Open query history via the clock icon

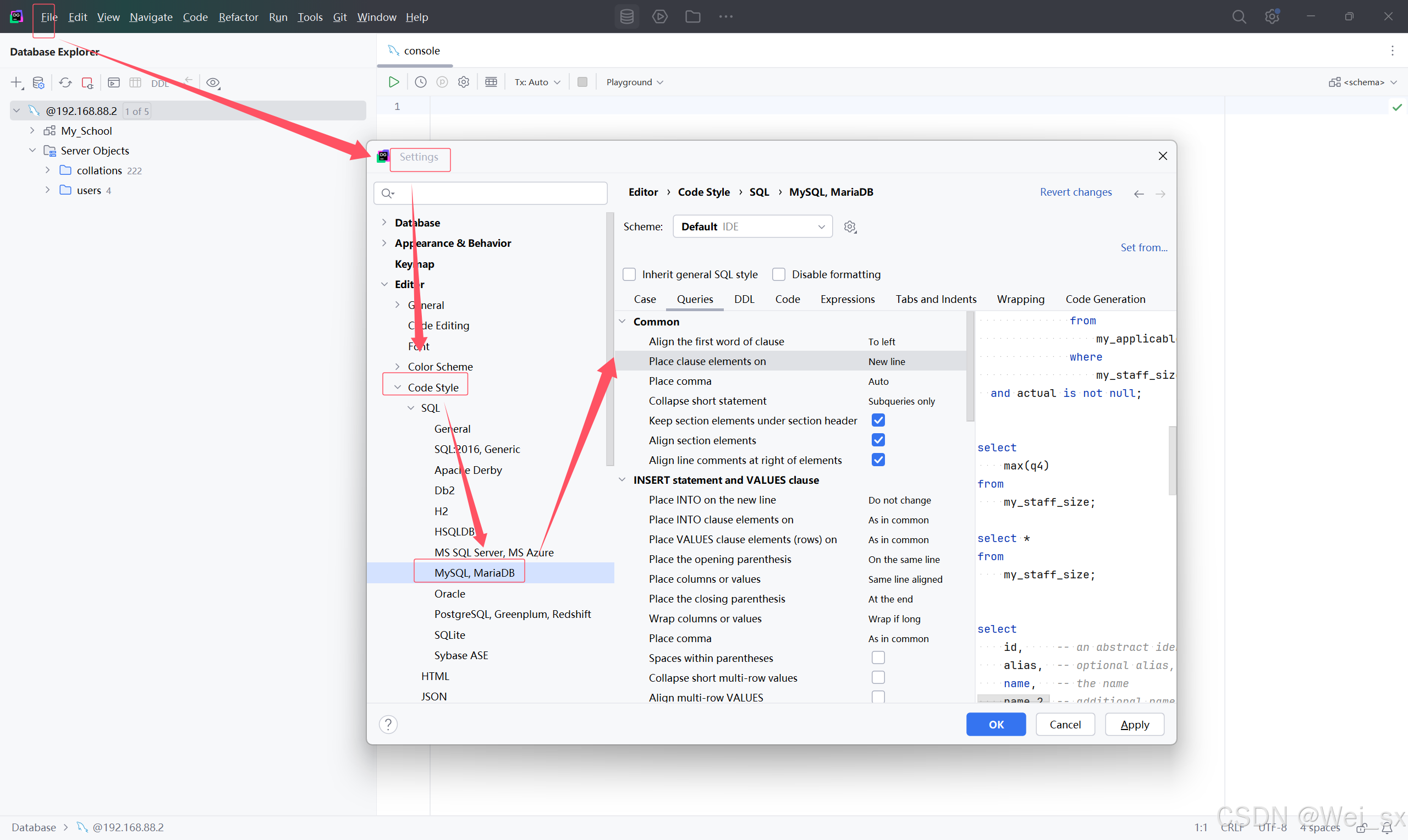point(420,81)
